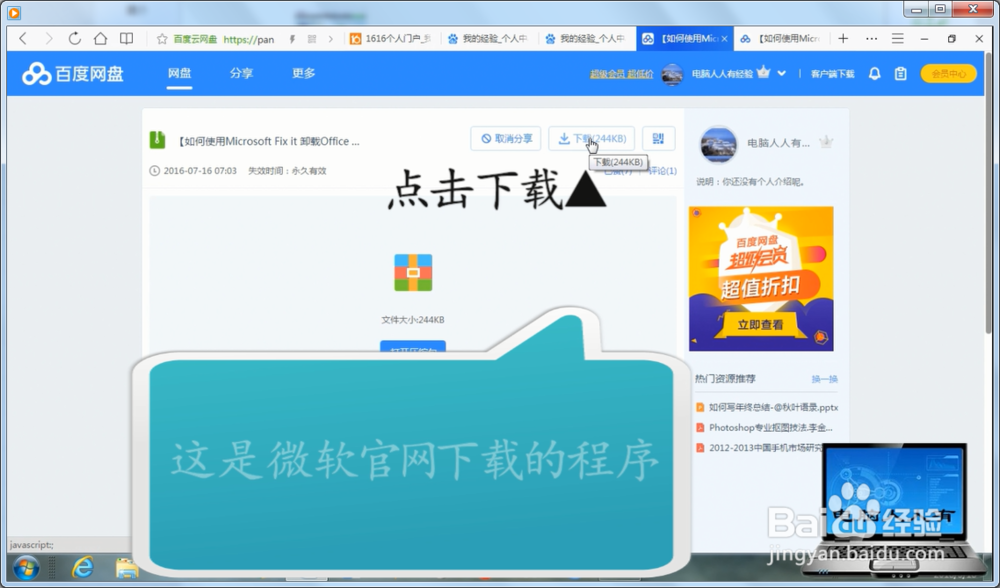The image size is (1000, 588).
Task: Click the address bar URL field
Action: (x=249, y=39)
